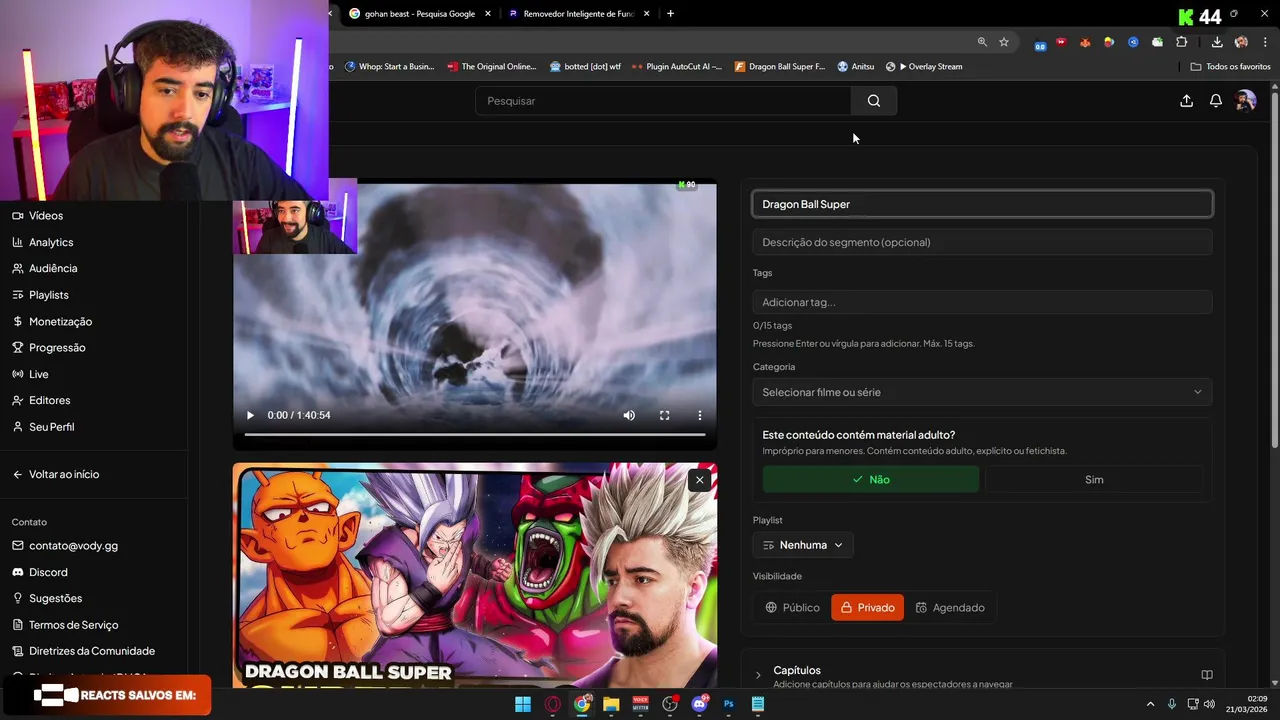Click the Descrição do segmento field

(x=982, y=242)
